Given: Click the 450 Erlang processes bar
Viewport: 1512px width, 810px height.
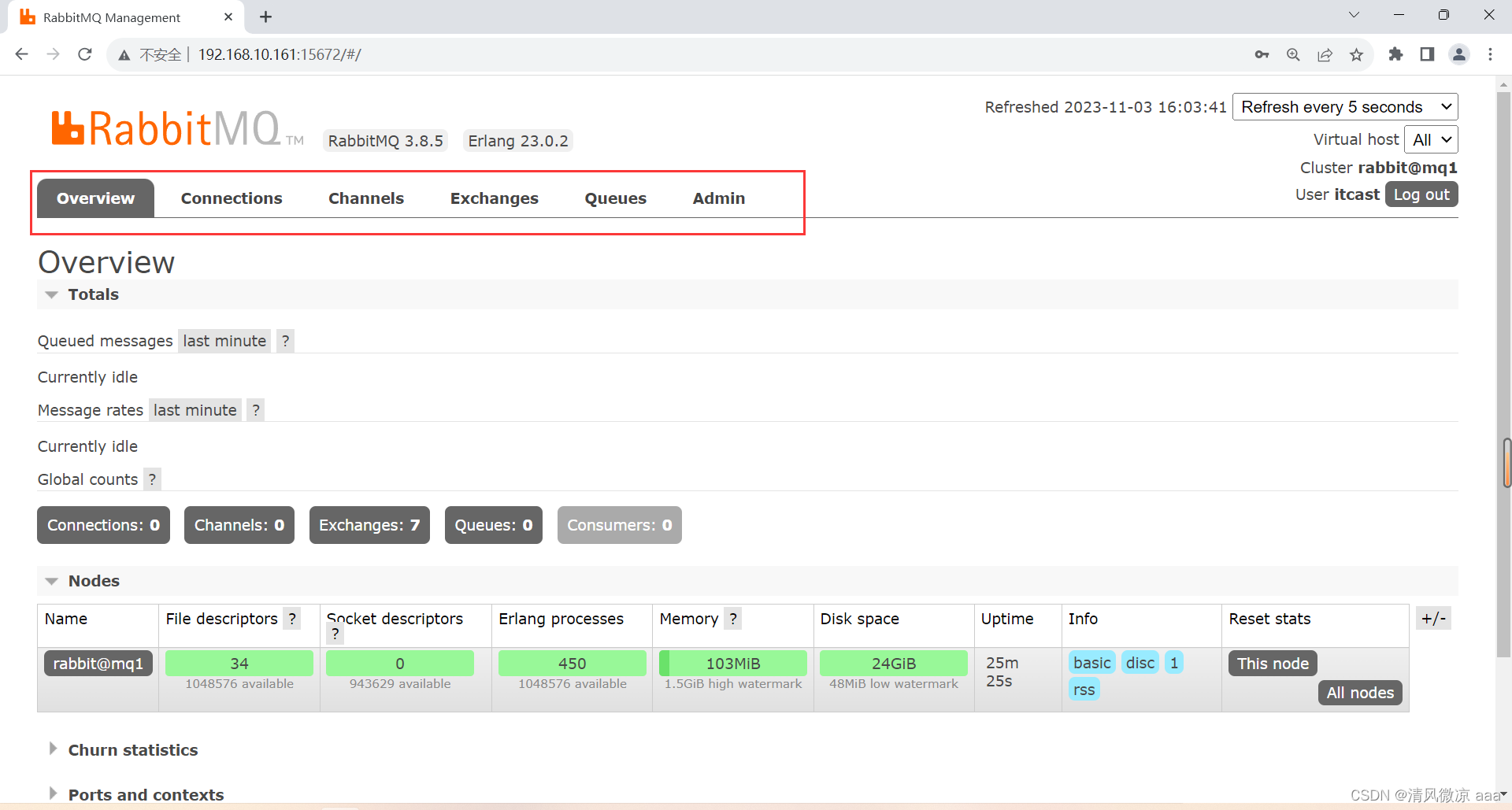Looking at the screenshot, I should pos(573,664).
